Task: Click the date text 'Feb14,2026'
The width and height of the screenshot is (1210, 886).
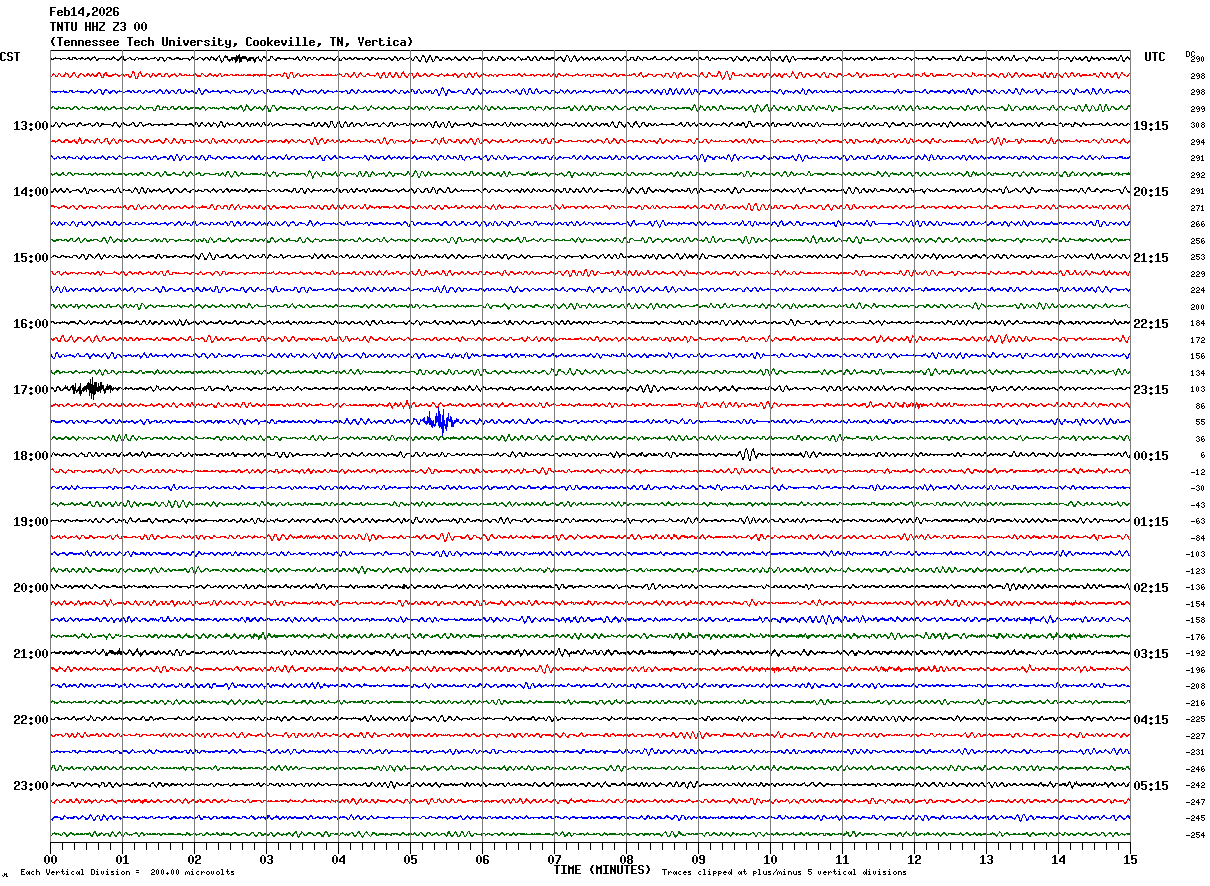Action: click(84, 12)
